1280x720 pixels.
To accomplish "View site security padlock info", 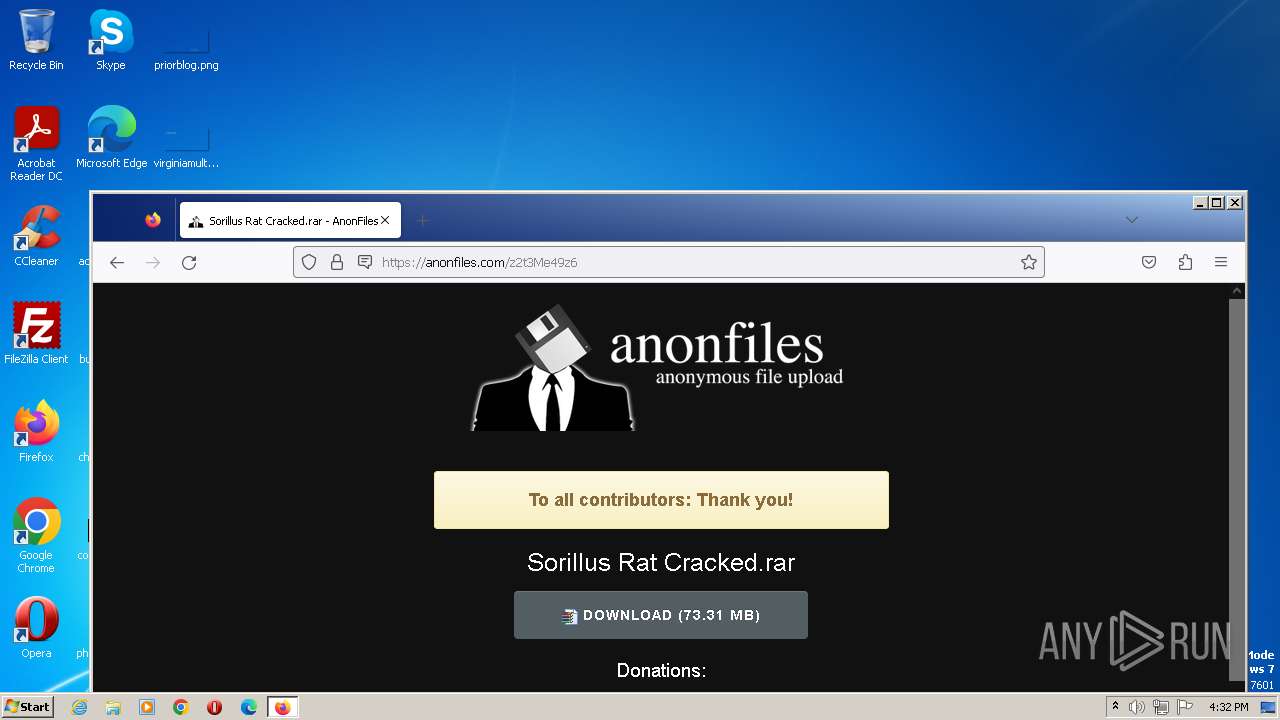I will pos(337,262).
